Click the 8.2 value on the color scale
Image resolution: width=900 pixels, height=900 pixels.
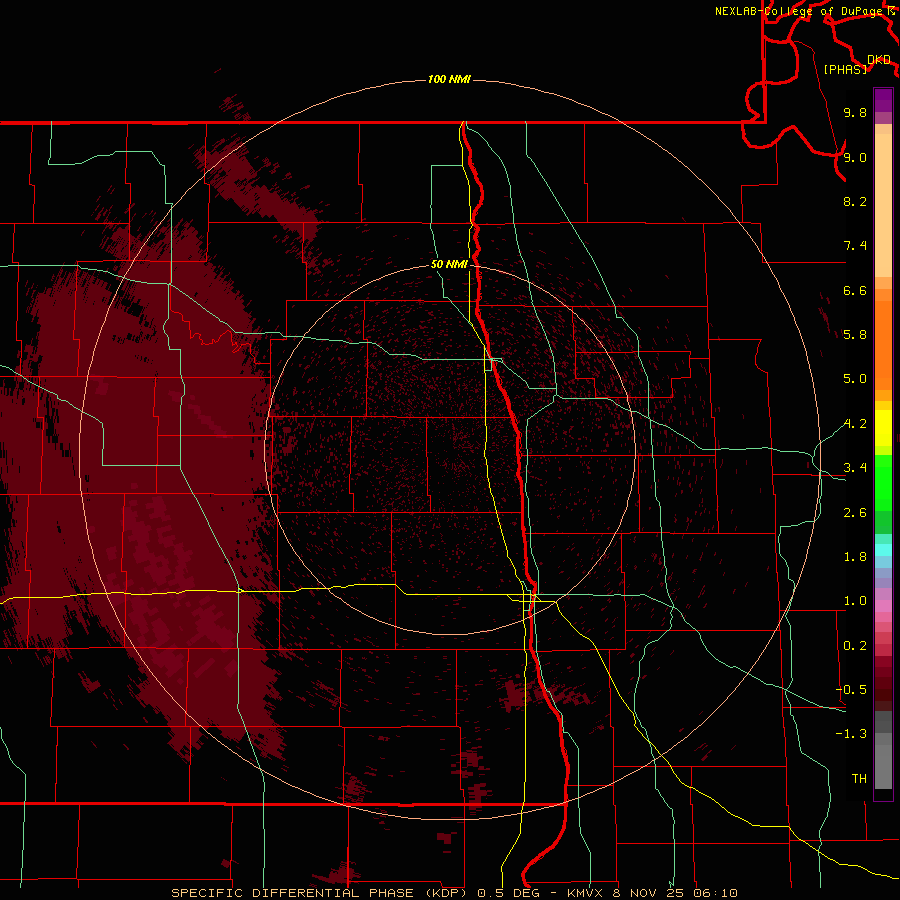pyautogui.click(x=855, y=201)
